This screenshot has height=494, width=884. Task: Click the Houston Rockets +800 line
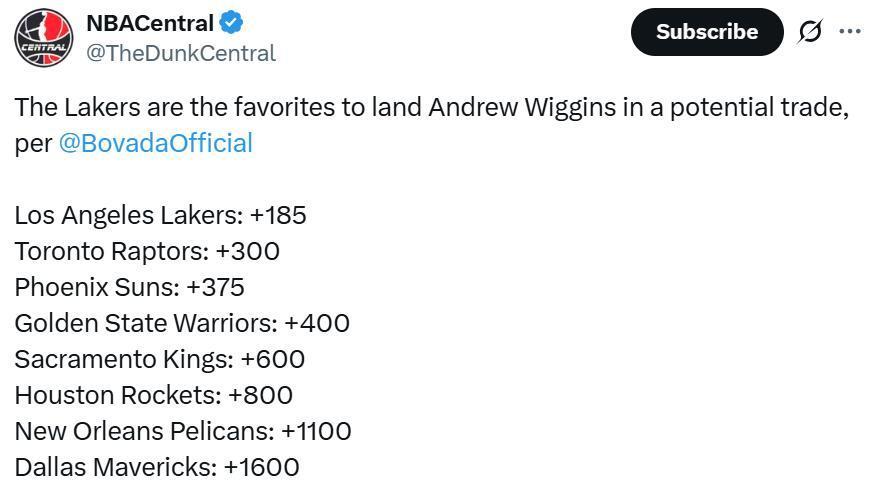coord(153,395)
